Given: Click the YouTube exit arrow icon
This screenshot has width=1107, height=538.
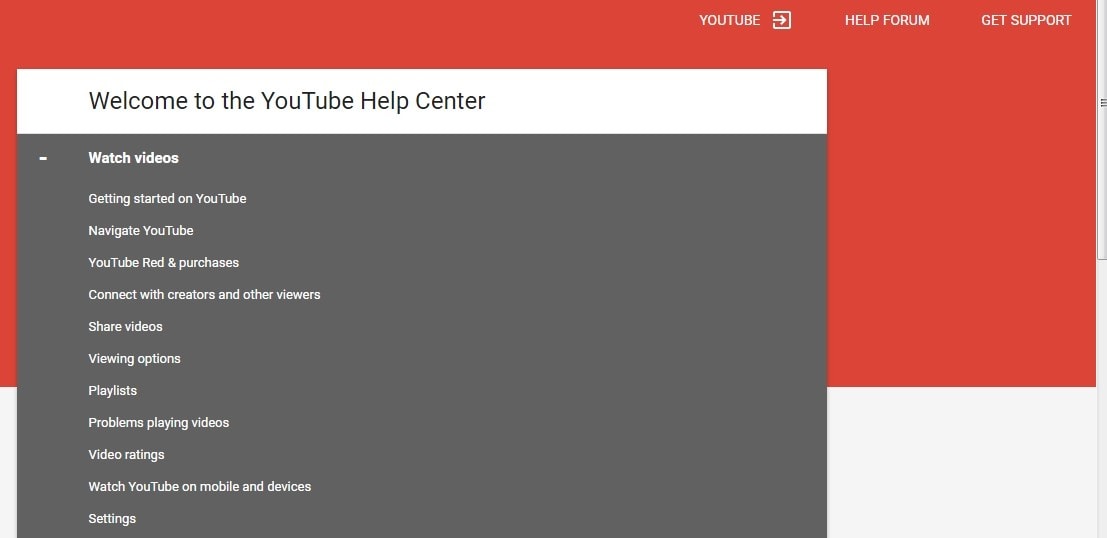Looking at the screenshot, I should [782, 20].
